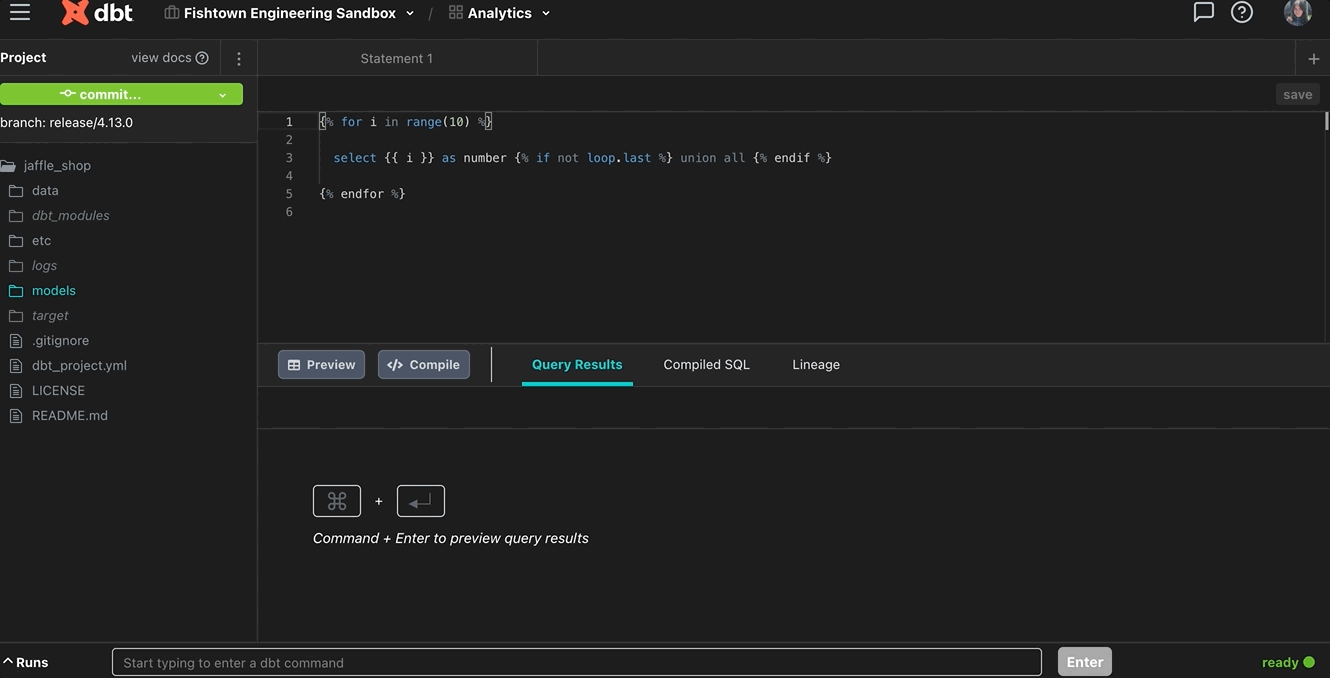
Task: Open the help question-mark icon
Action: tap(1241, 12)
